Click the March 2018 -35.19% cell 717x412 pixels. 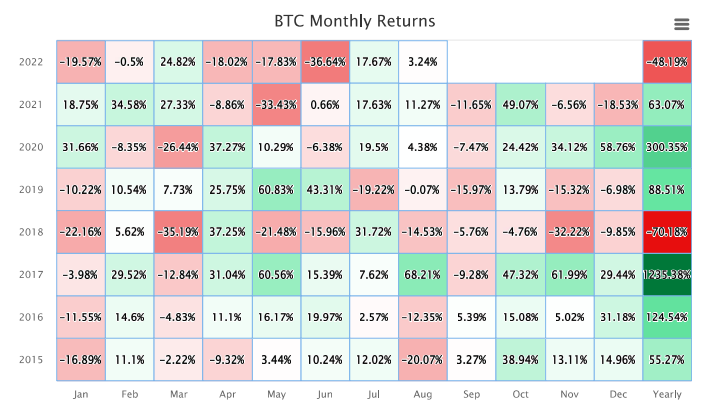coord(178,232)
